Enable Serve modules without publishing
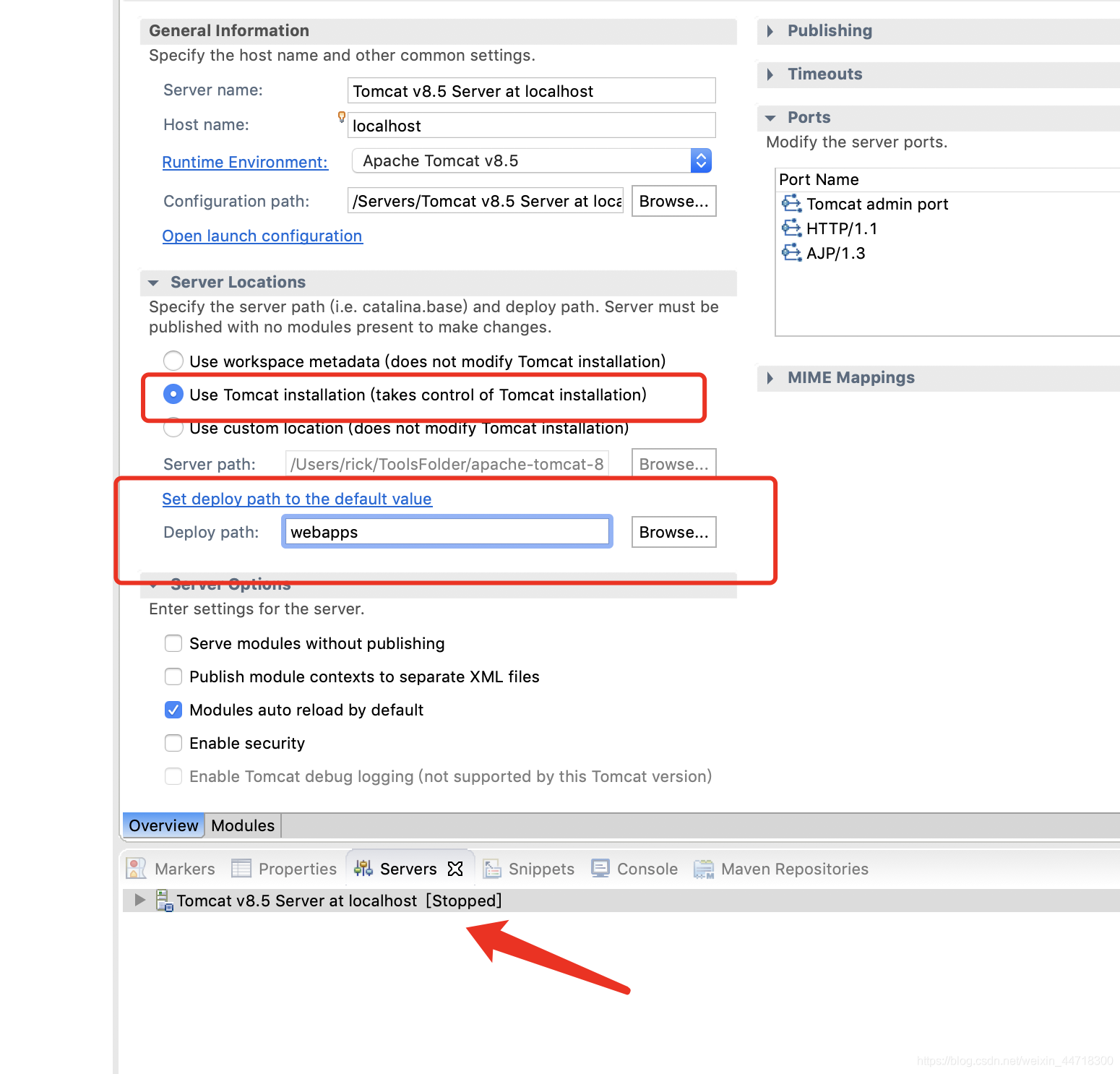Image resolution: width=1120 pixels, height=1074 pixels. 173,643
